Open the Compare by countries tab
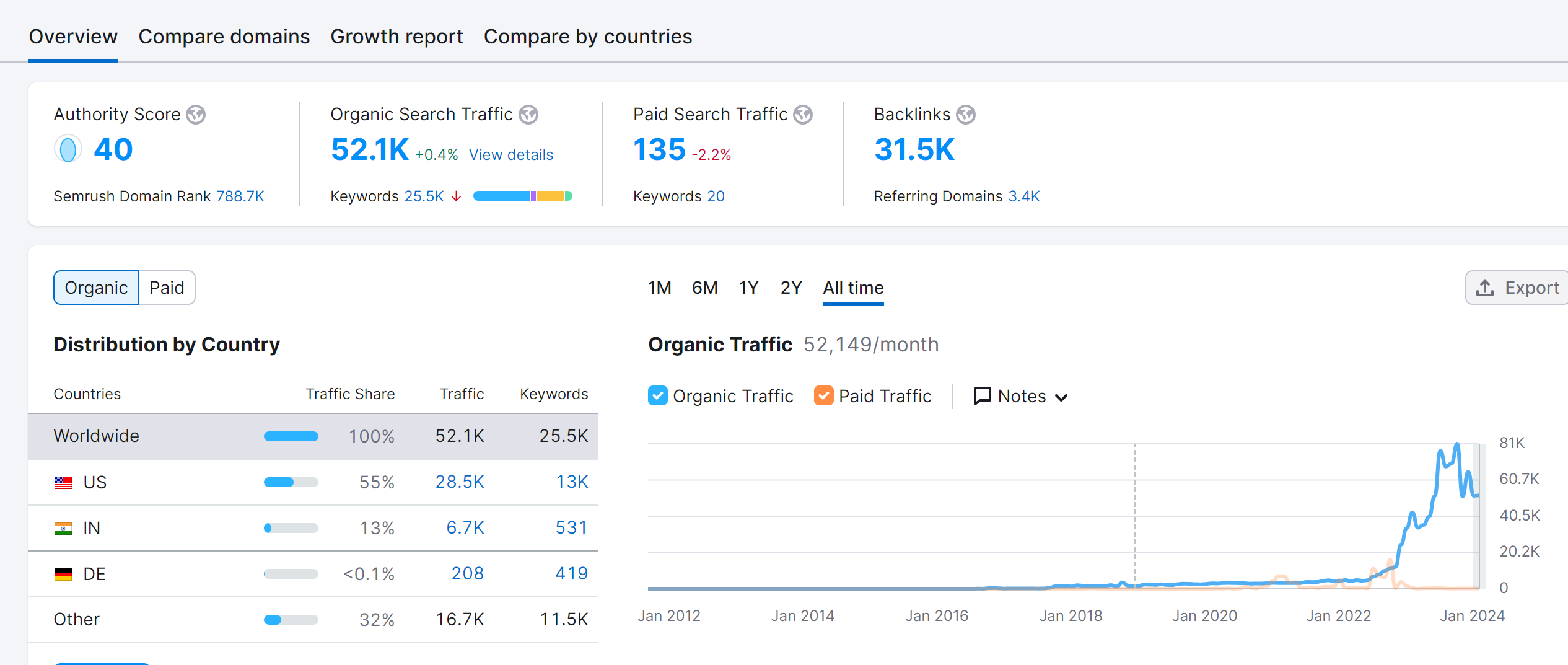This screenshot has width=1568, height=665. click(x=588, y=37)
